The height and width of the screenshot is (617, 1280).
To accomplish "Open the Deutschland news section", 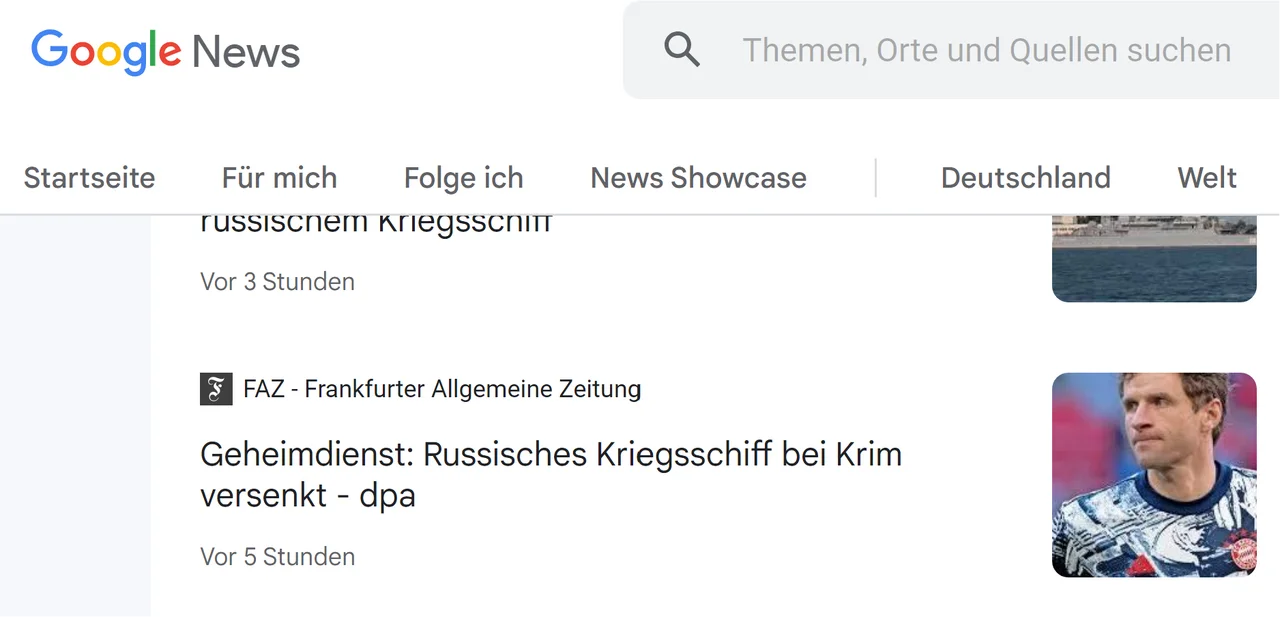I will click(x=1025, y=178).
